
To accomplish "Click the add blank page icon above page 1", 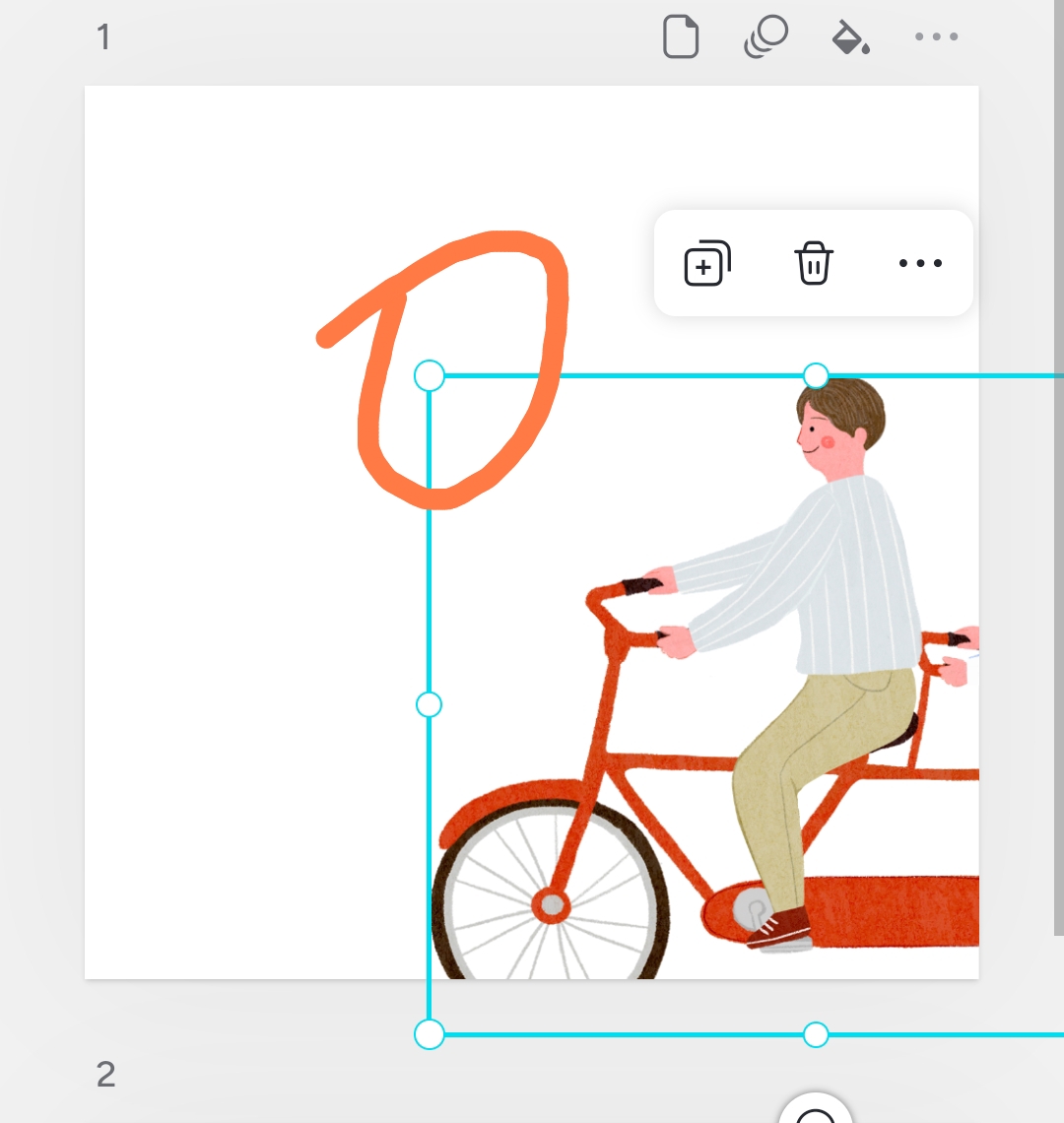I will pyautogui.click(x=681, y=36).
